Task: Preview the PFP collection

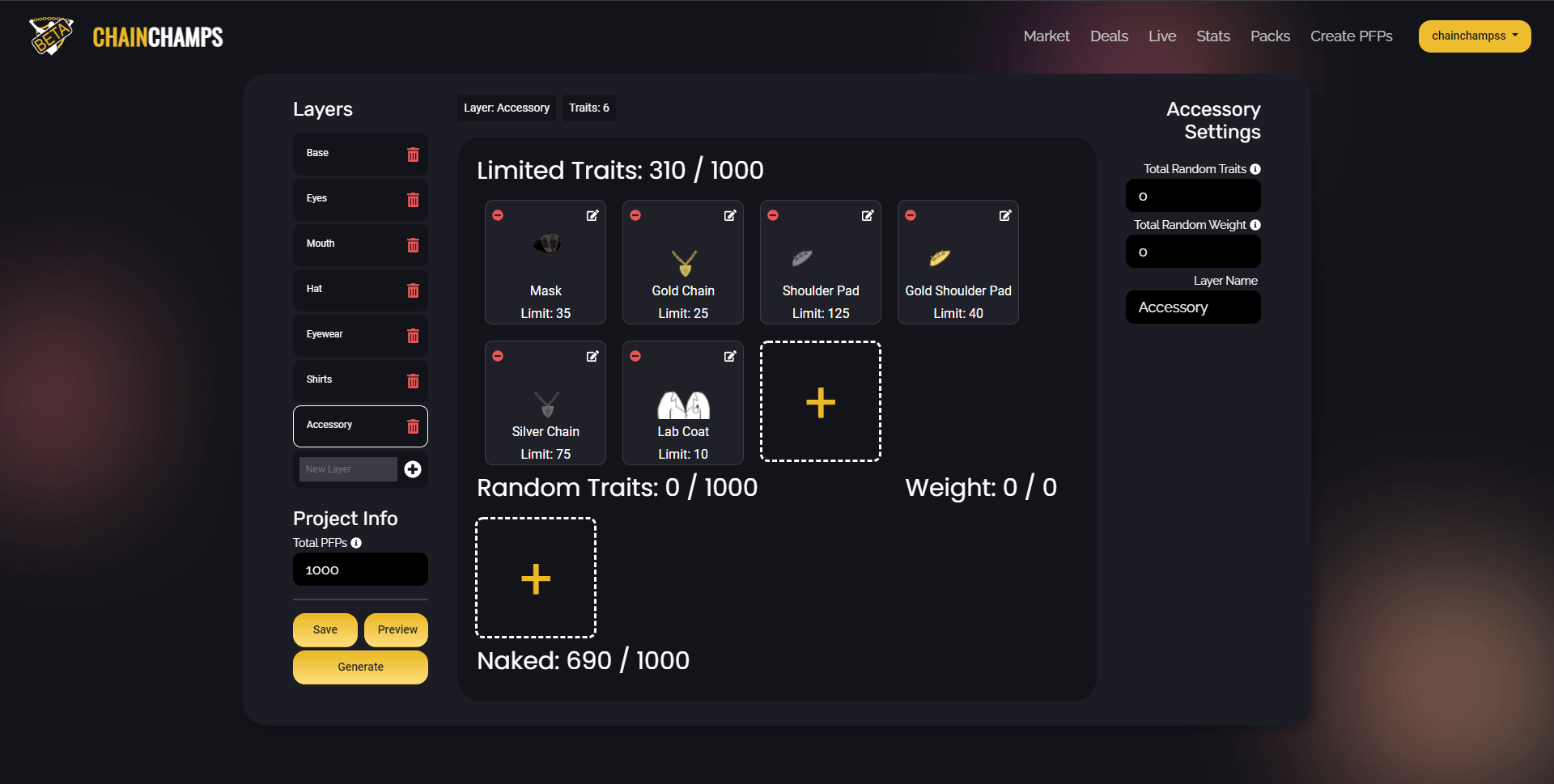Action: click(x=397, y=630)
